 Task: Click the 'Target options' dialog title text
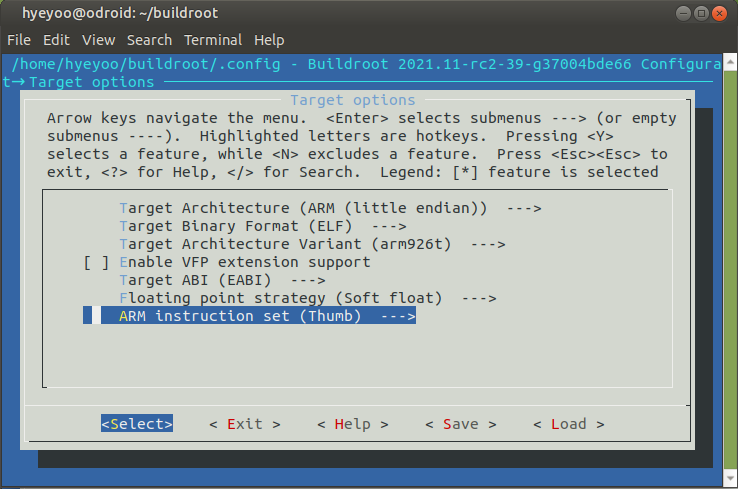pos(353,100)
